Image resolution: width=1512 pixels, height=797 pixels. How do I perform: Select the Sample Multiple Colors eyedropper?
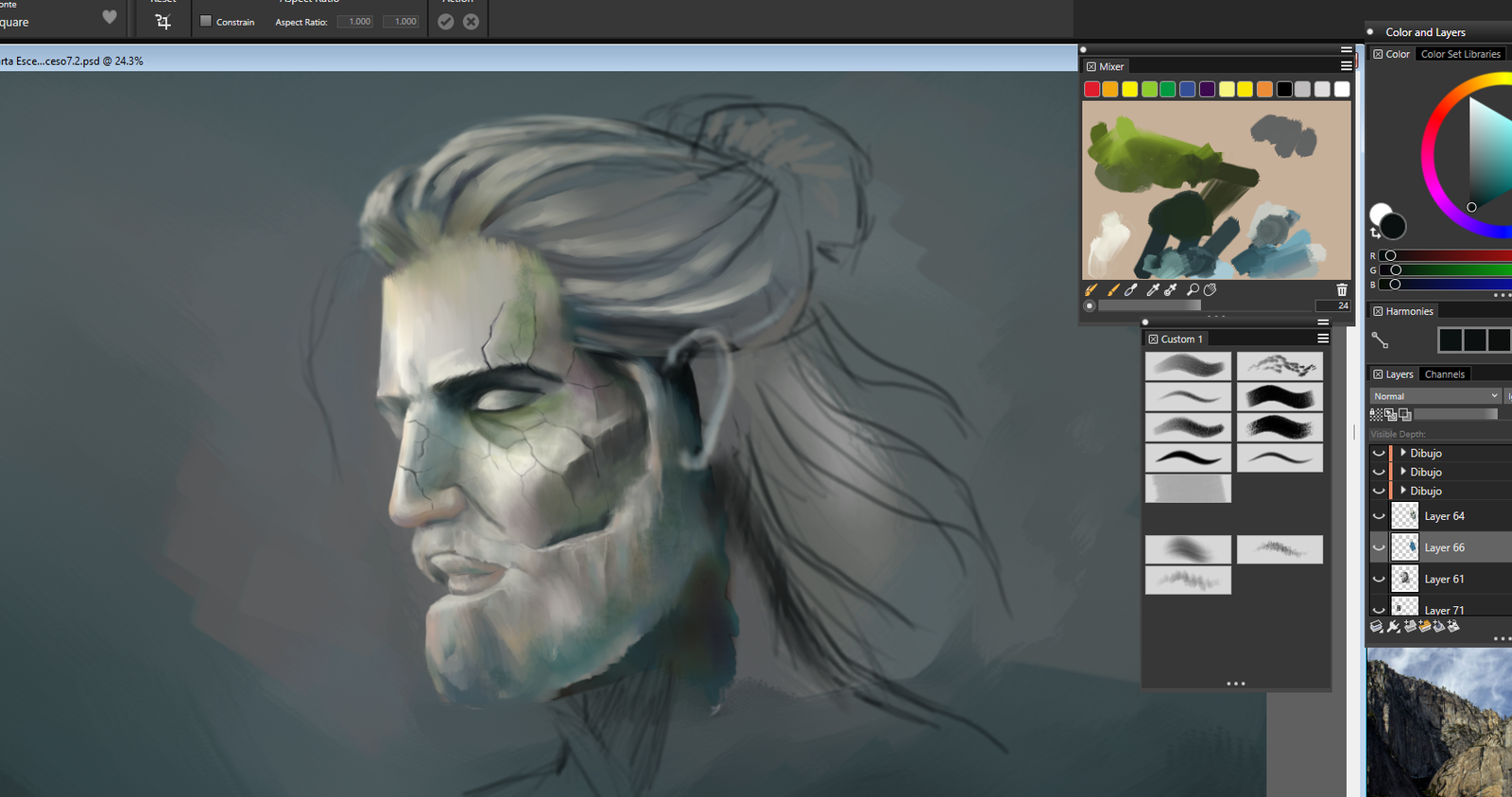[x=1171, y=290]
